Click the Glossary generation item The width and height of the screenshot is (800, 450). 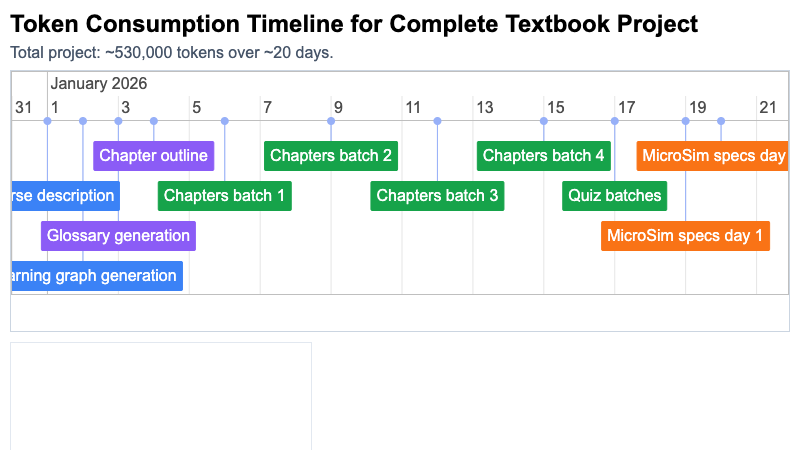tap(118, 236)
